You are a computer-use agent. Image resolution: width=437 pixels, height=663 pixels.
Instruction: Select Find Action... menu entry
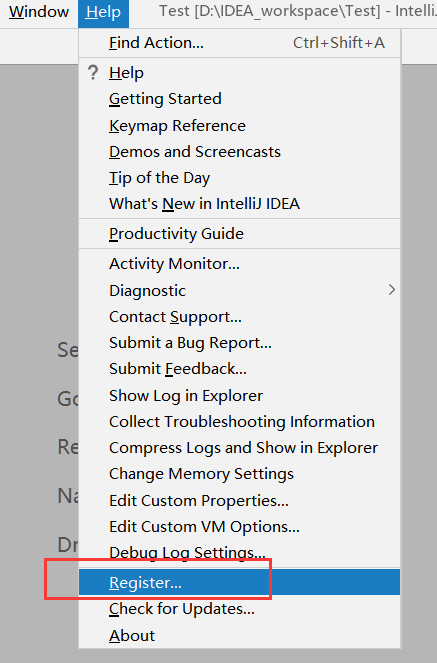[x=239, y=43]
